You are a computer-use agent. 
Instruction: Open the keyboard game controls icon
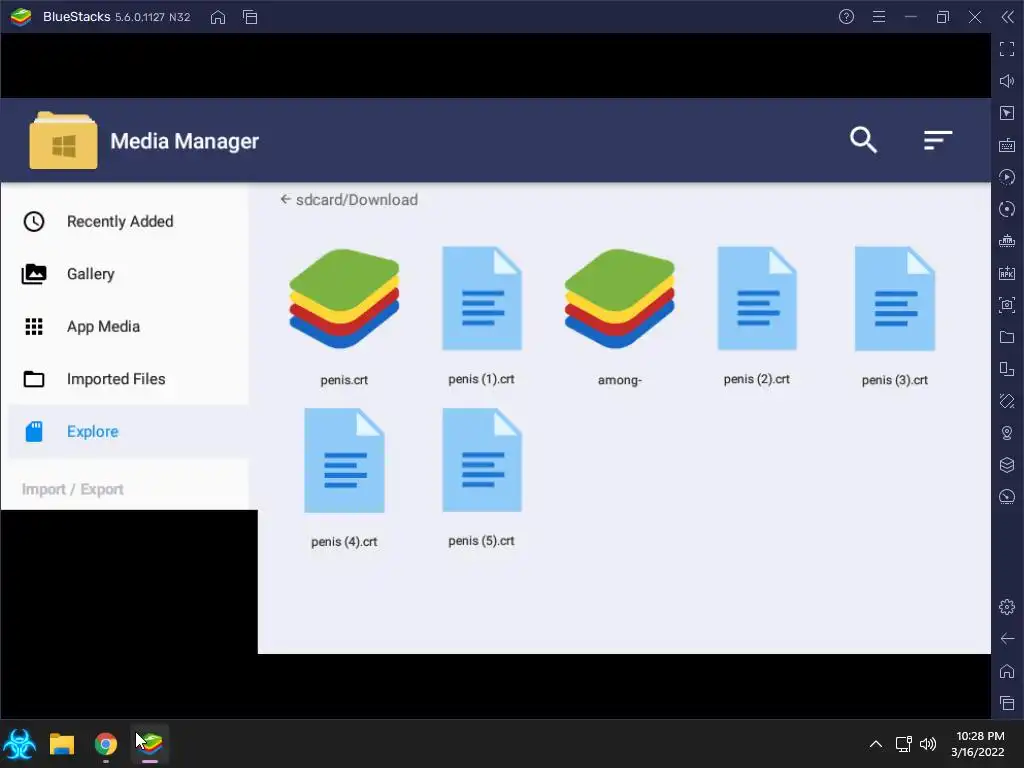(1007, 145)
